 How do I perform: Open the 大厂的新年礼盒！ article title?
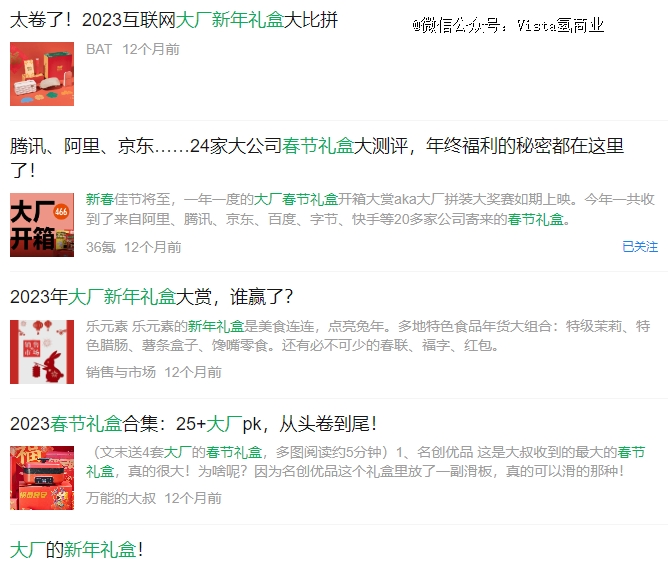coord(76,550)
